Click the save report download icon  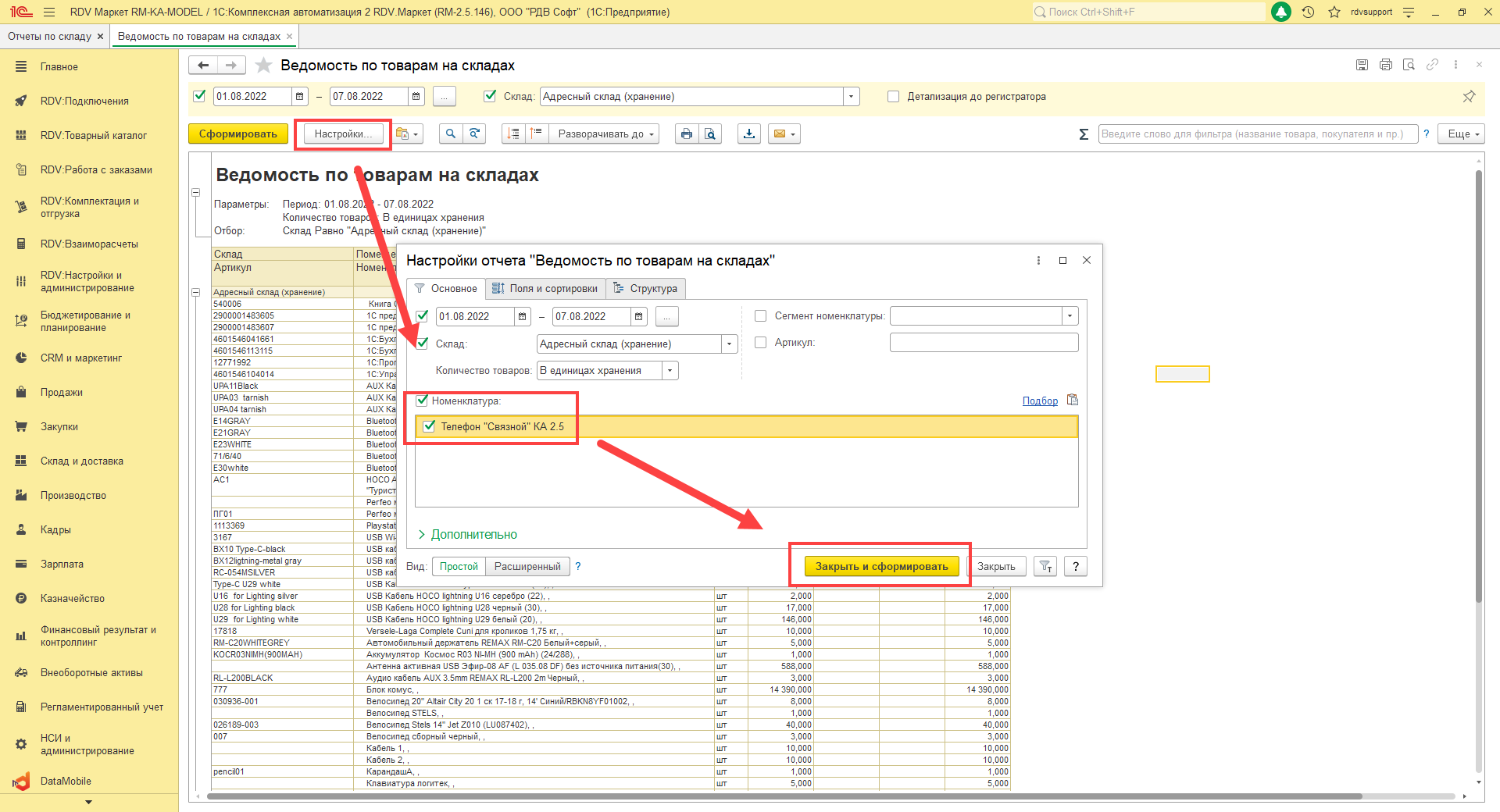749,134
